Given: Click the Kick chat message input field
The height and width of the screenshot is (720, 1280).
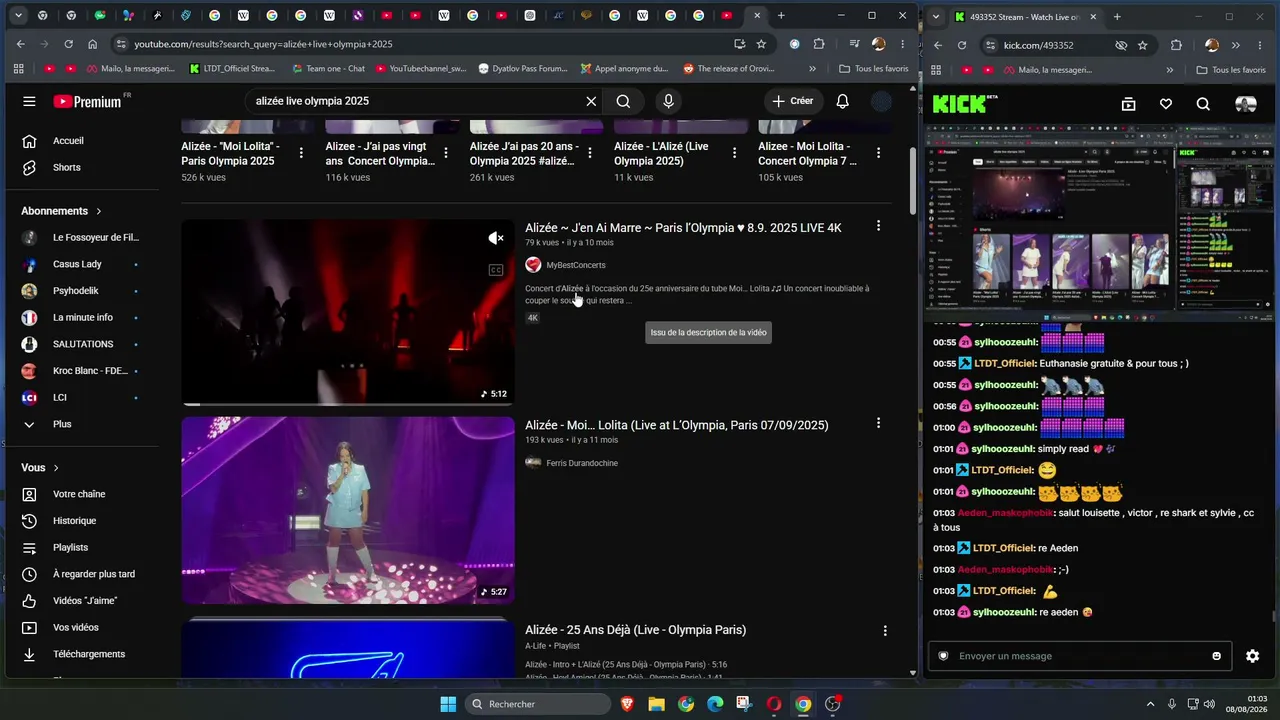Looking at the screenshot, I should point(1080,656).
